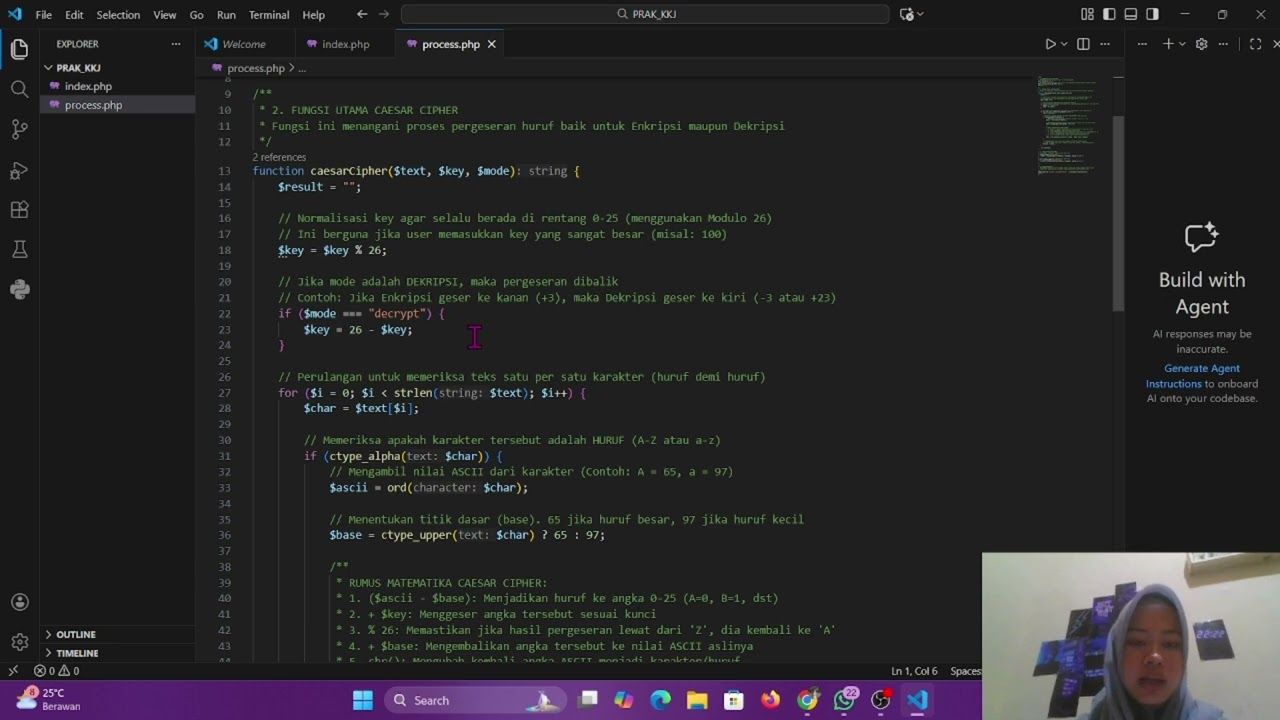Screen dimensions: 1280x720
Task: Click the Run PHP file play button
Action: coord(1050,44)
